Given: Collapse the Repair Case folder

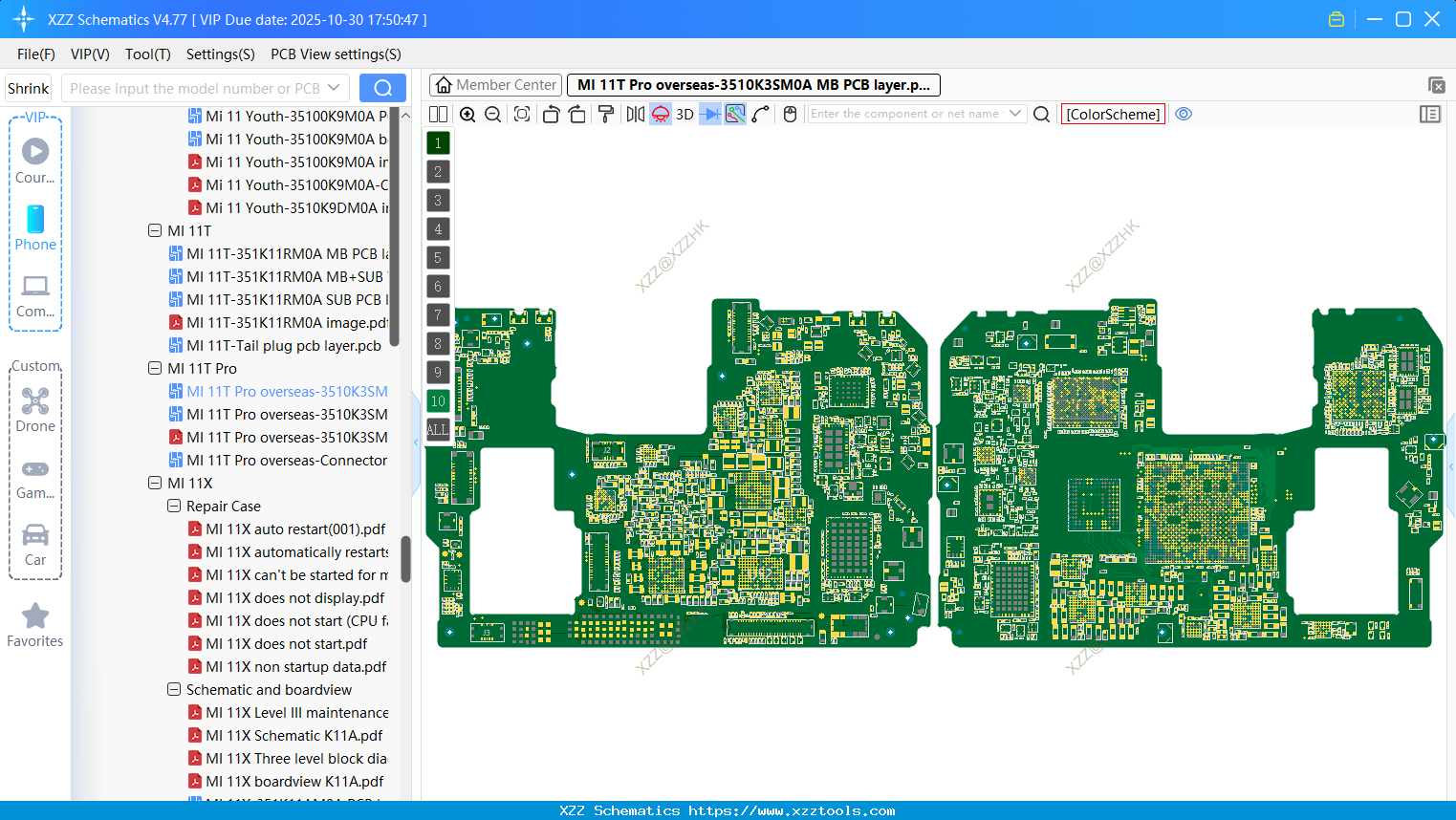Looking at the screenshot, I should 174,506.
